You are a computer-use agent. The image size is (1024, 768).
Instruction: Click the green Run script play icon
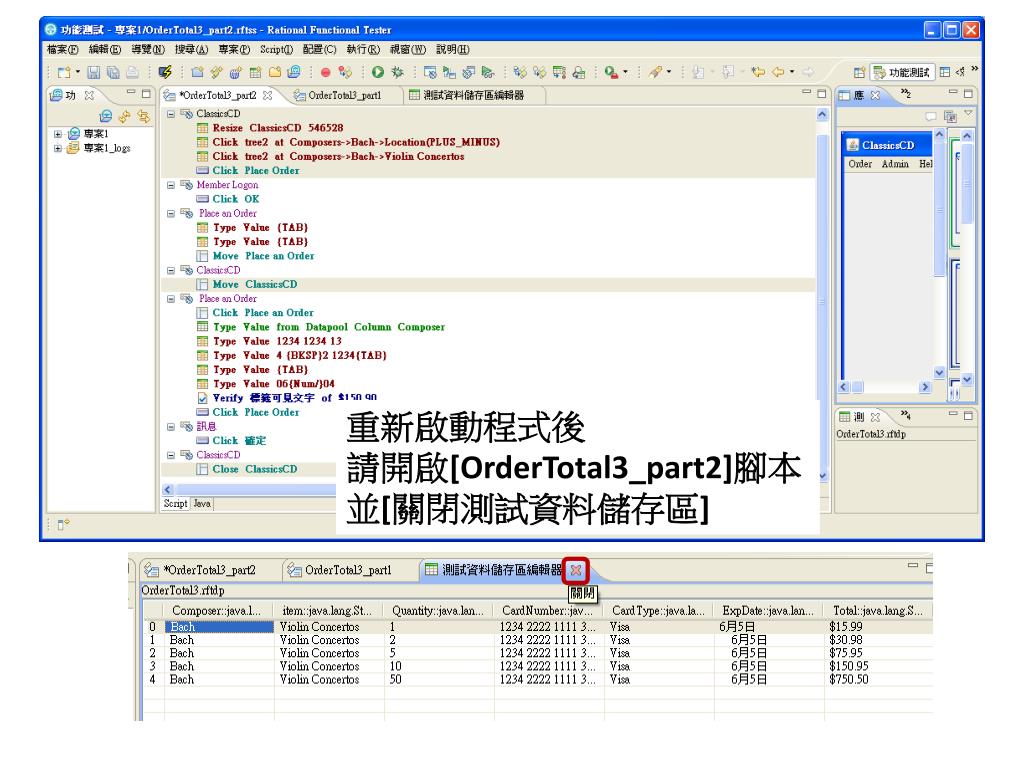click(x=377, y=72)
